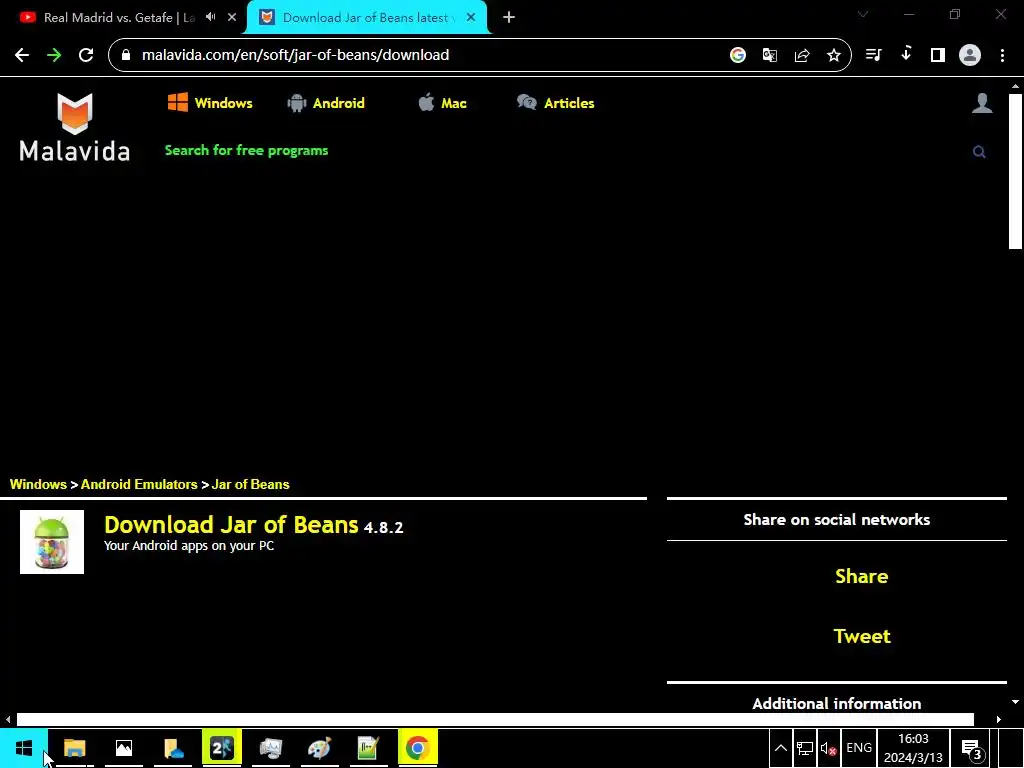The image size is (1024, 768).
Task: Follow the Jar of Beans breadcrumb link
Action: (251, 485)
